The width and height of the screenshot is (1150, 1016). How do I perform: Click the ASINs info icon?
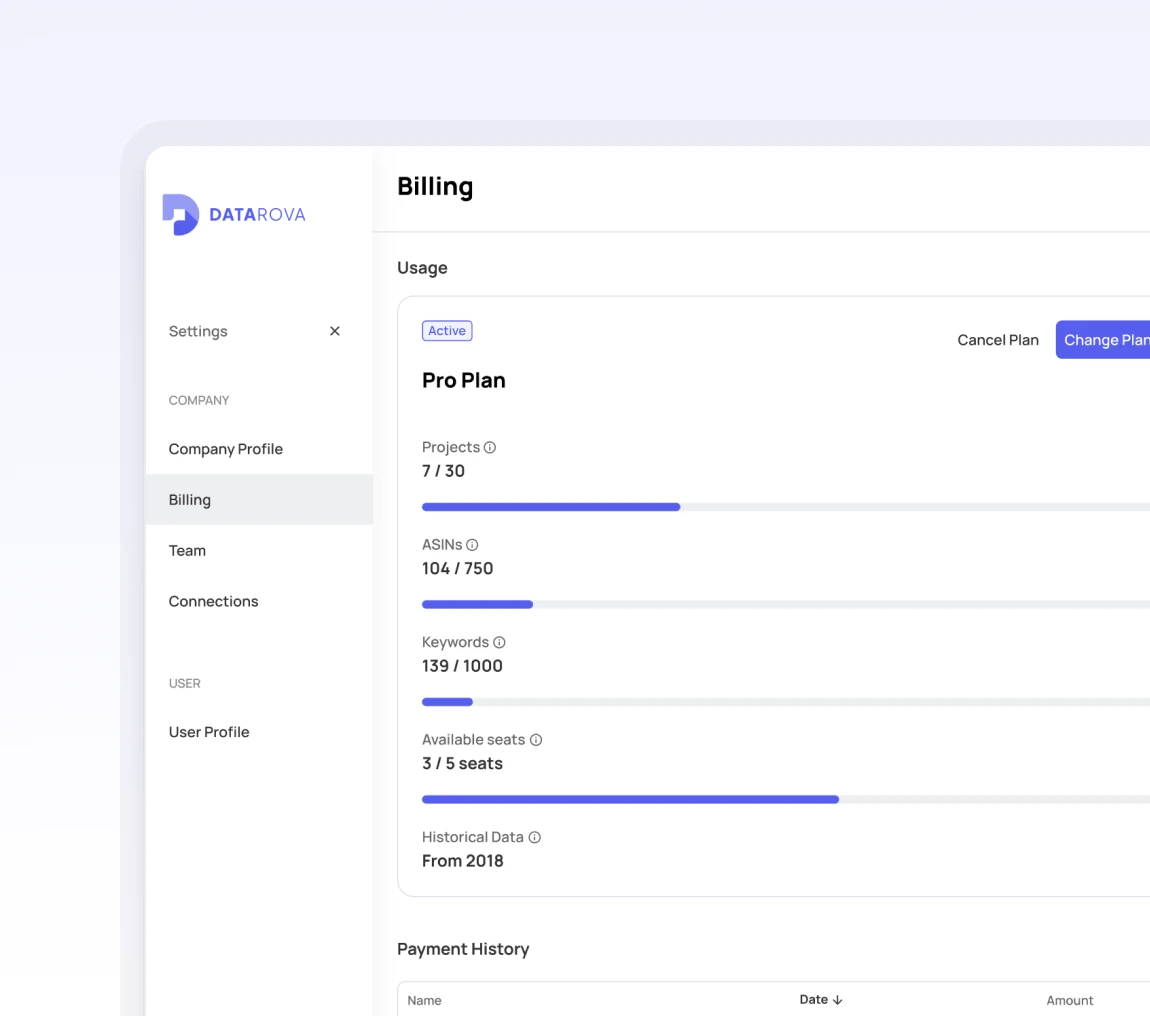pyautogui.click(x=472, y=545)
